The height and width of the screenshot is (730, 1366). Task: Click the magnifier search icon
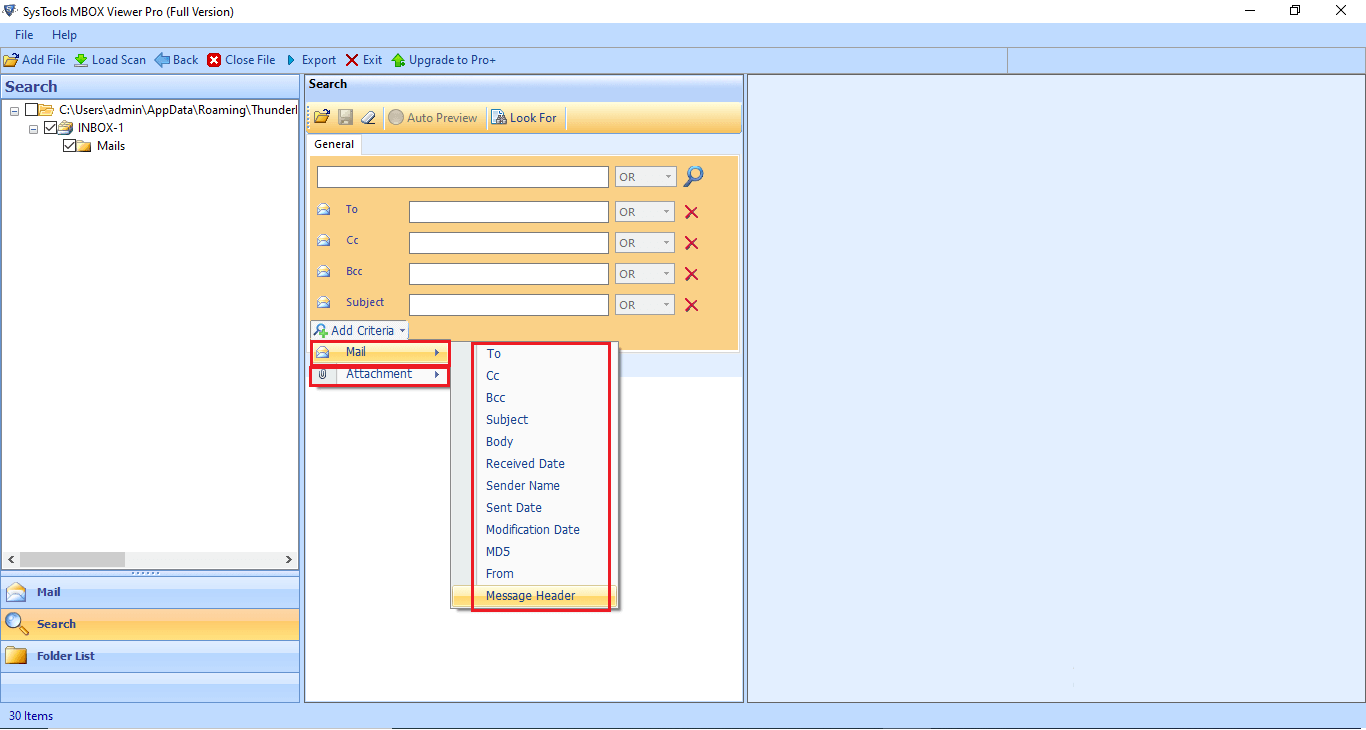(693, 177)
